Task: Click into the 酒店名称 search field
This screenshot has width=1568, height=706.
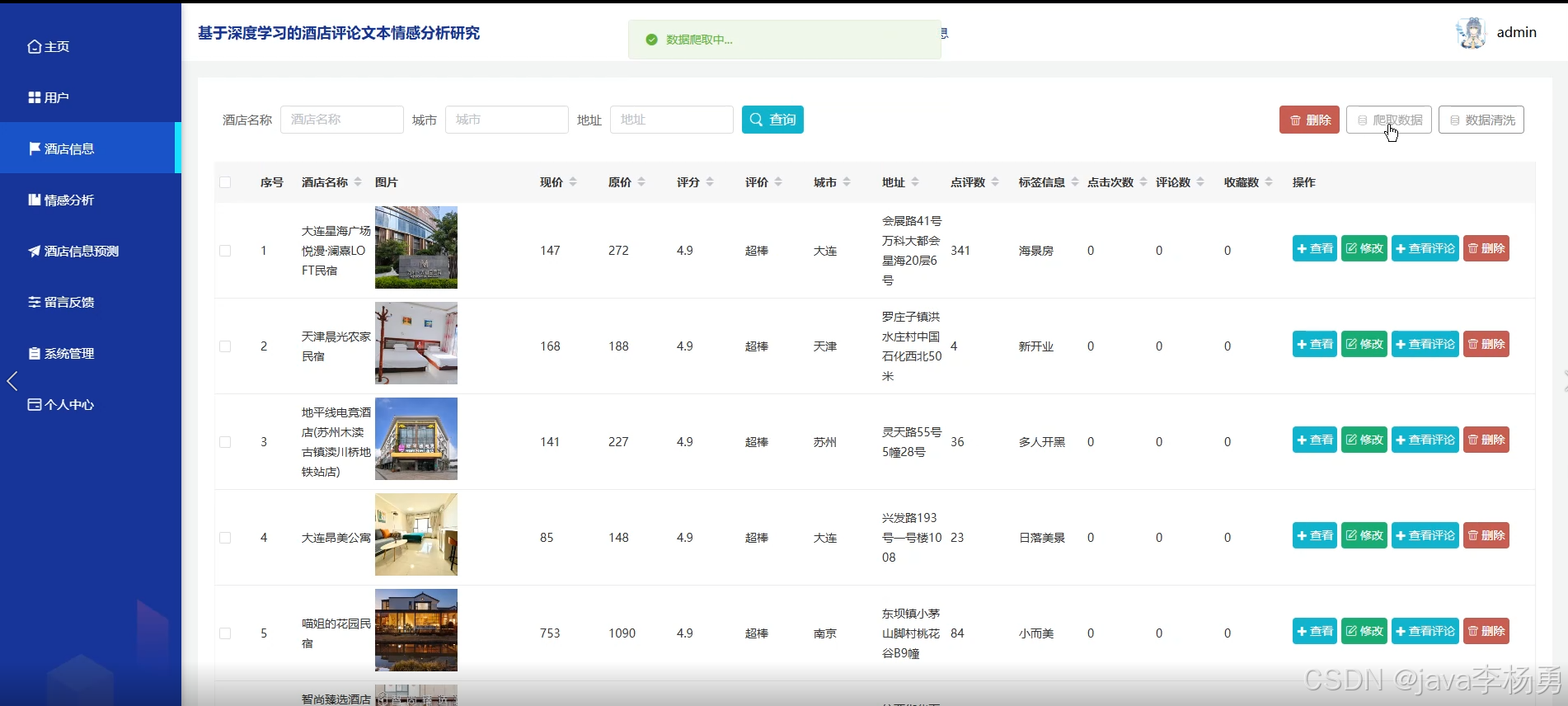Action: click(342, 120)
